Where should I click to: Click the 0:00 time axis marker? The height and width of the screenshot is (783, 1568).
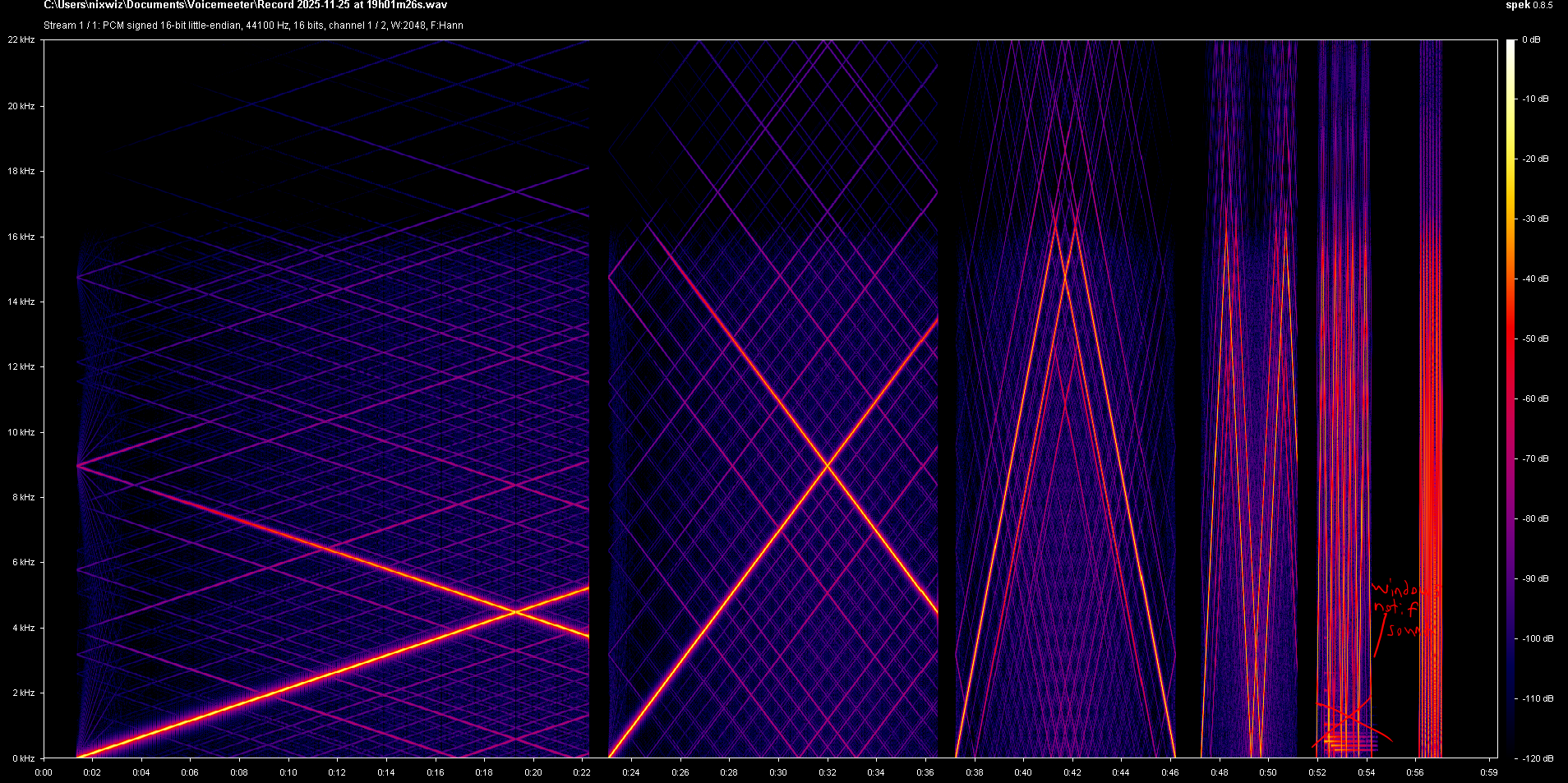[44, 772]
